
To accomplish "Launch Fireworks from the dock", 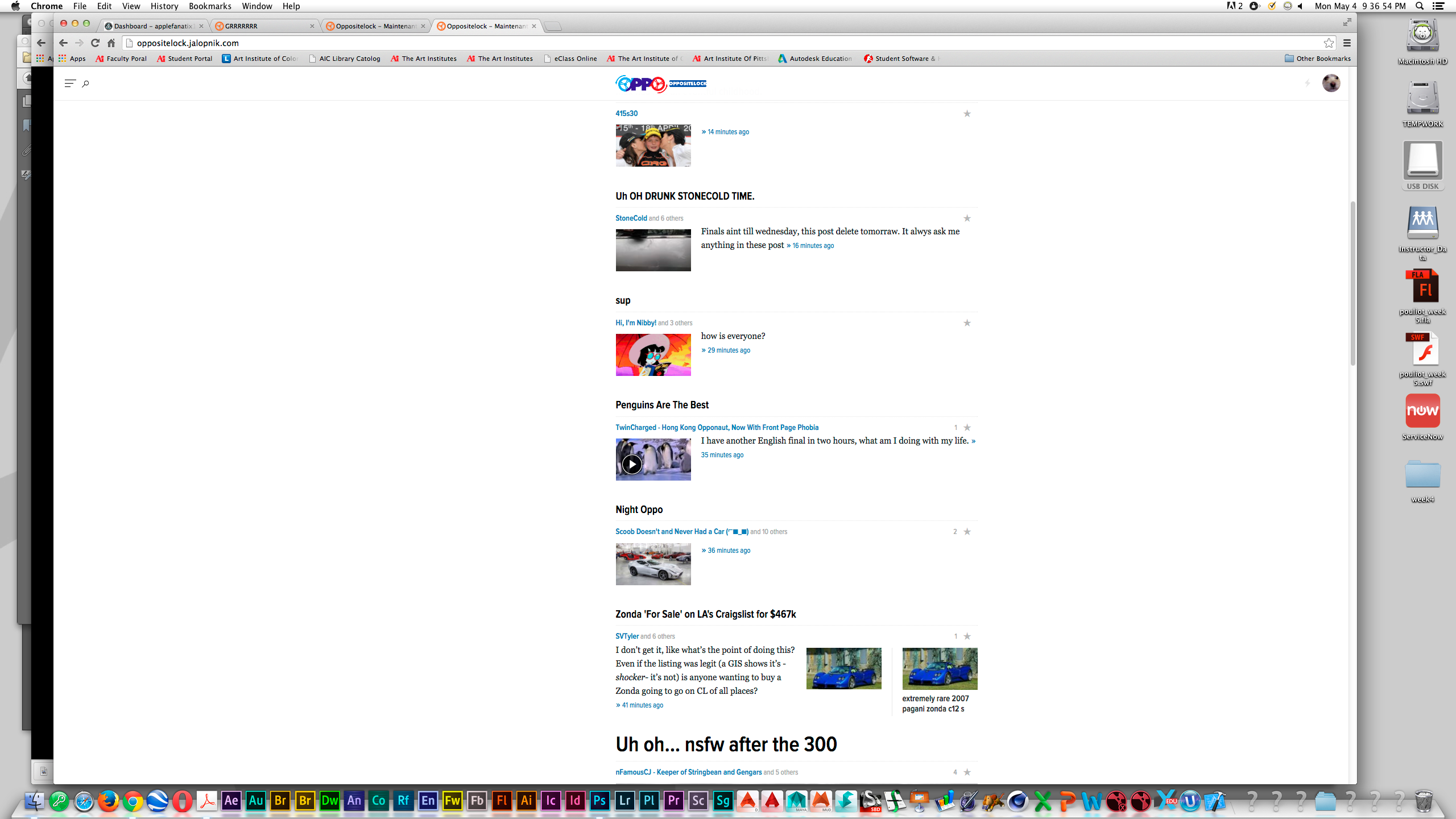I will coord(452,801).
